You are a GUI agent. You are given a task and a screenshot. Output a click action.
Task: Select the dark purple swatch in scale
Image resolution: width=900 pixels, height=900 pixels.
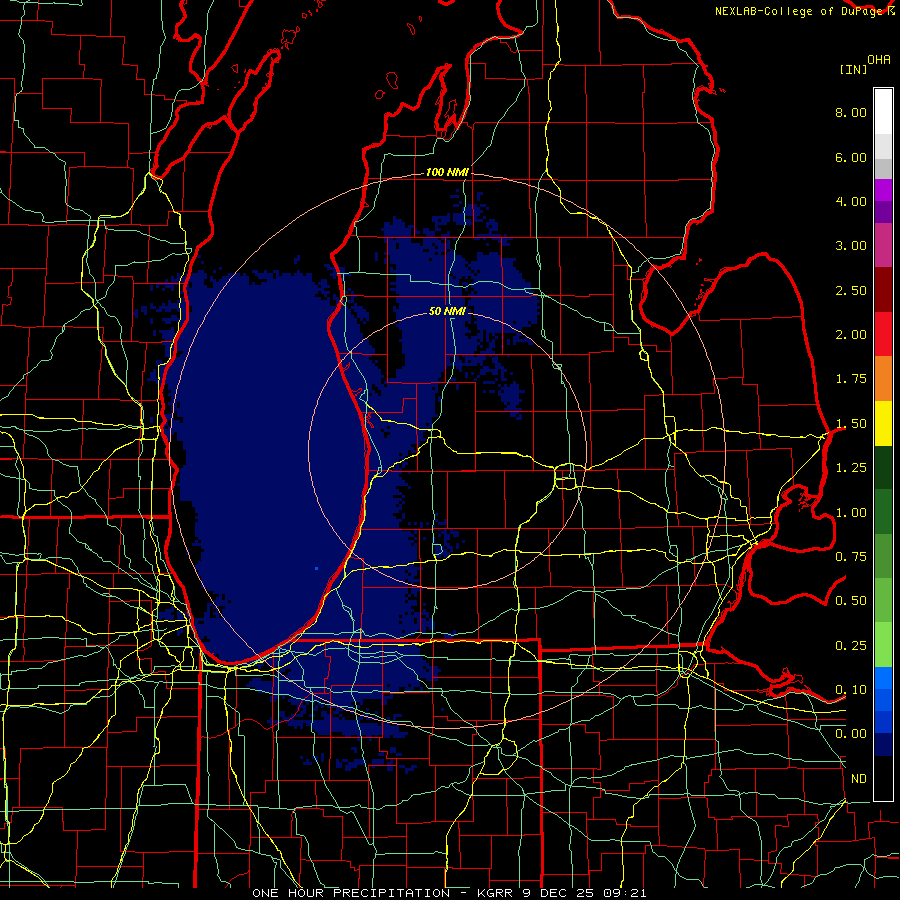pos(883,212)
